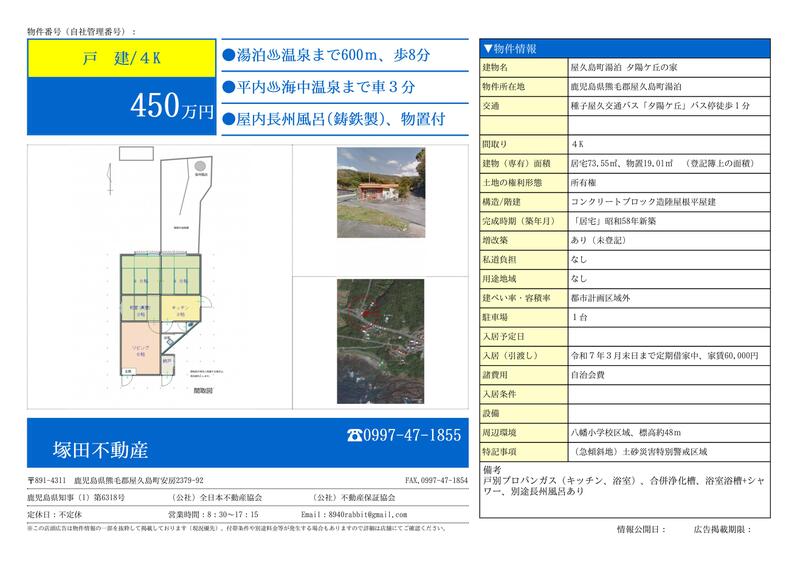Click the 450万円 price banner
This screenshot has height=565, width=800.
click(120, 108)
